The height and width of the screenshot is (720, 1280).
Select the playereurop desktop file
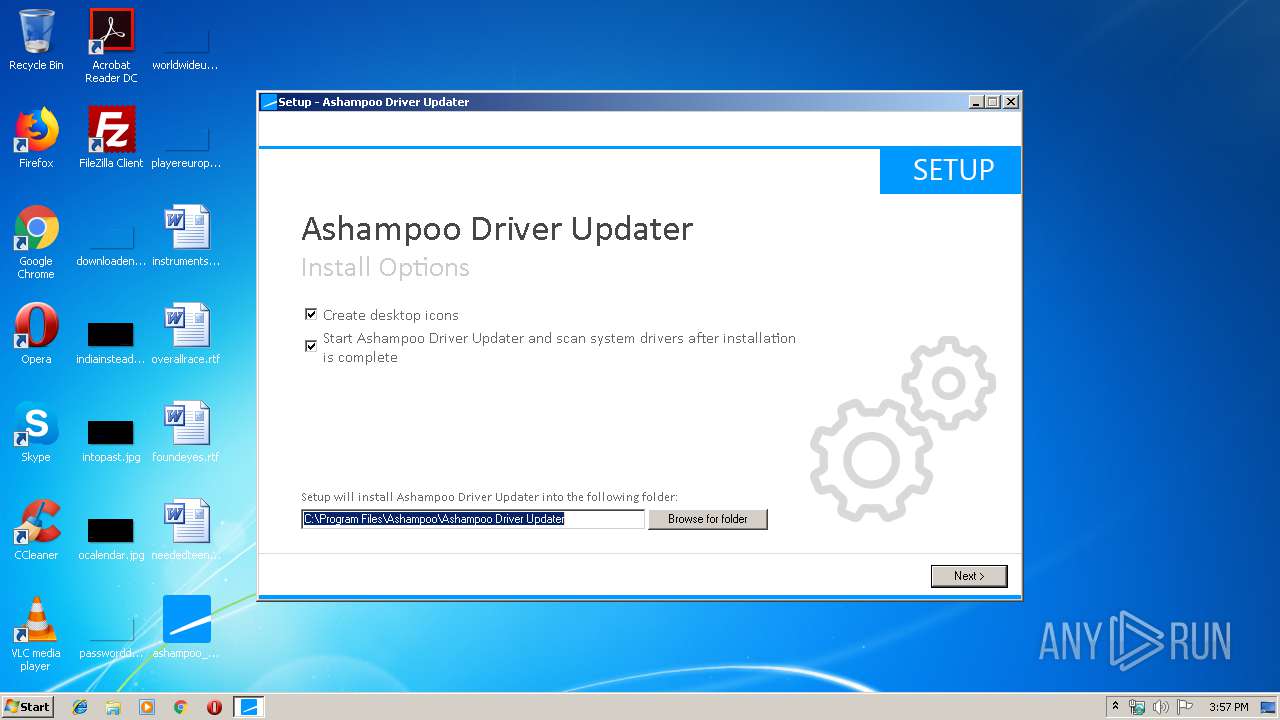186,148
